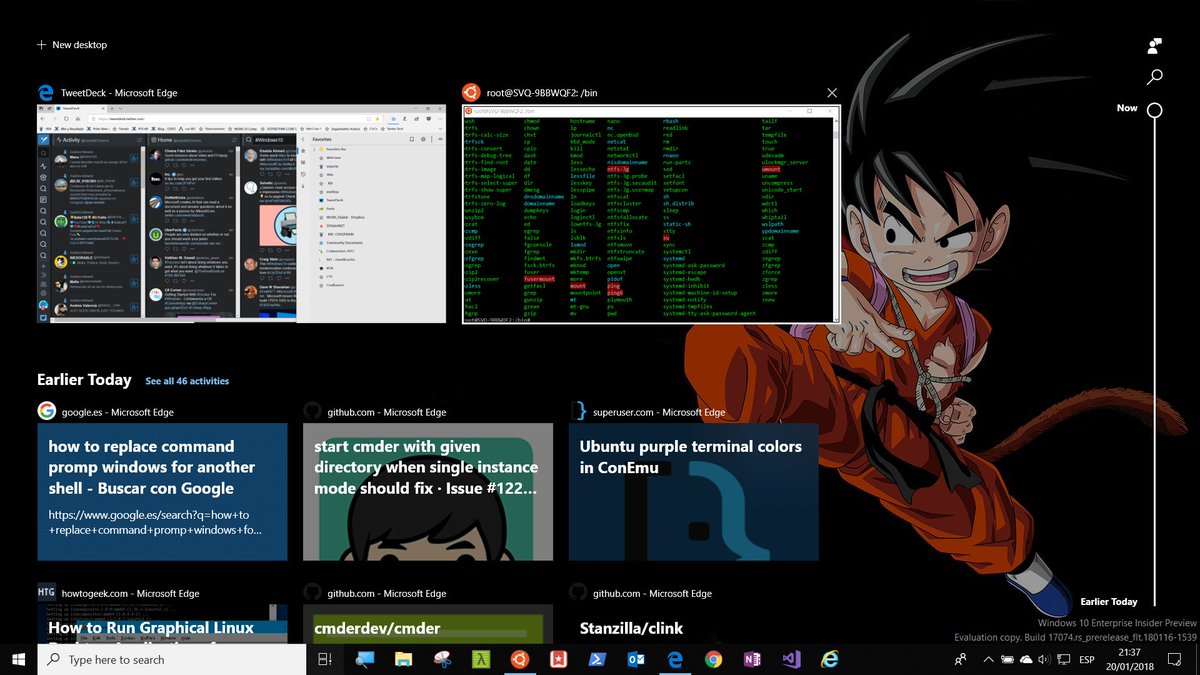Open the Windows Start menu
Viewport: 1200px width, 675px height.
[19, 659]
